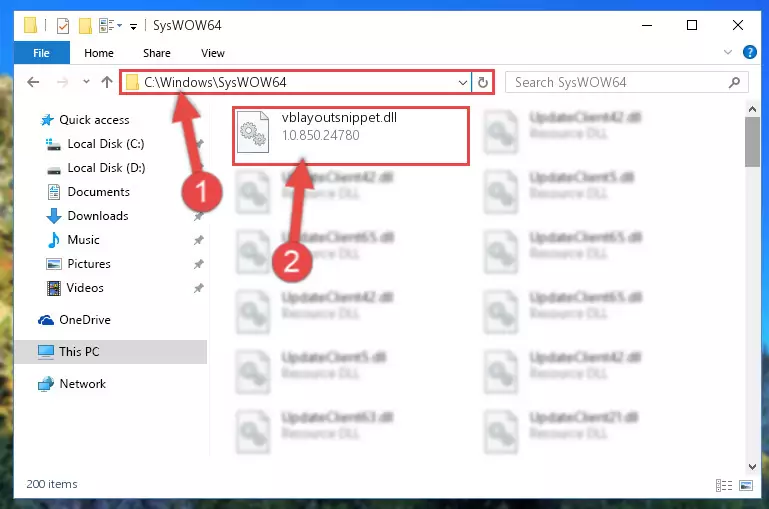This screenshot has height=509, width=769.
Task: Open Documents in navigation pane
Action: coord(98,192)
